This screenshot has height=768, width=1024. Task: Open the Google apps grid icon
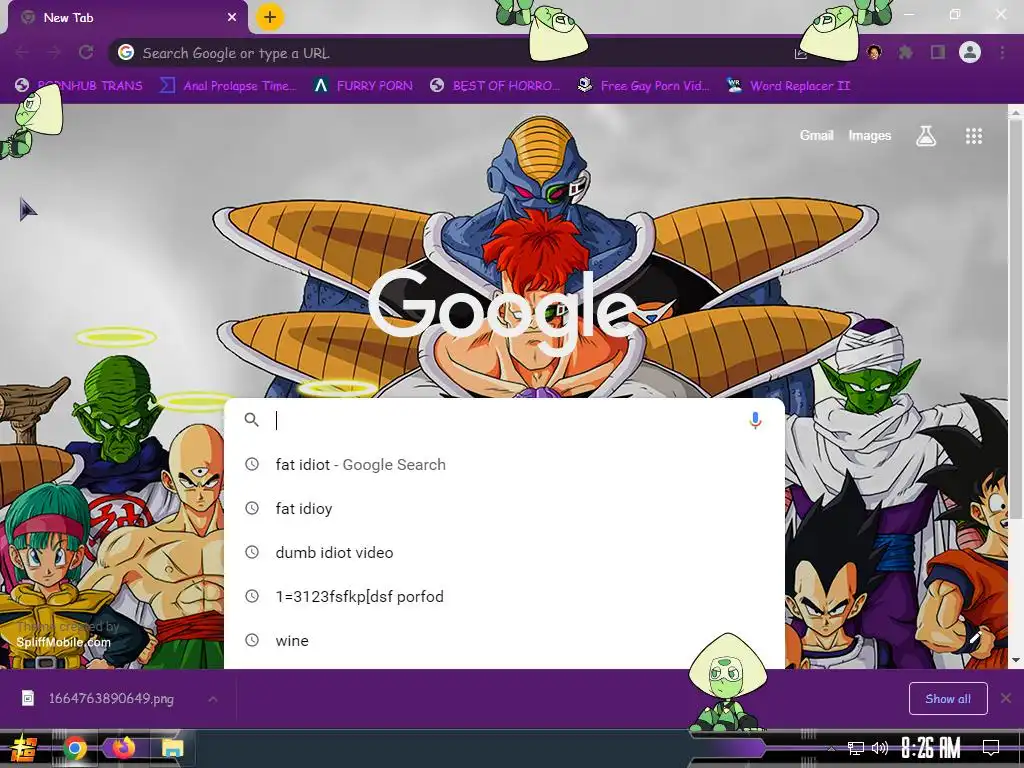click(x=974, y=136)
